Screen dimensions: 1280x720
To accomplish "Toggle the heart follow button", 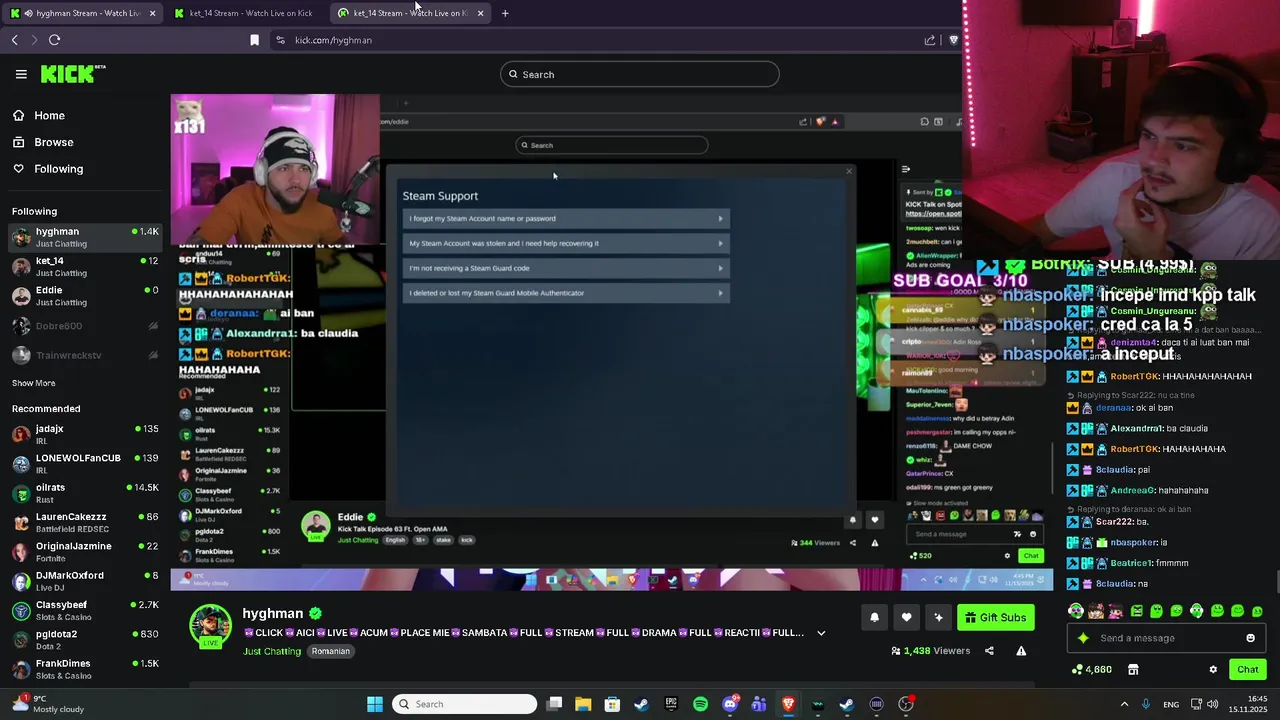I will tap(906, 617).
